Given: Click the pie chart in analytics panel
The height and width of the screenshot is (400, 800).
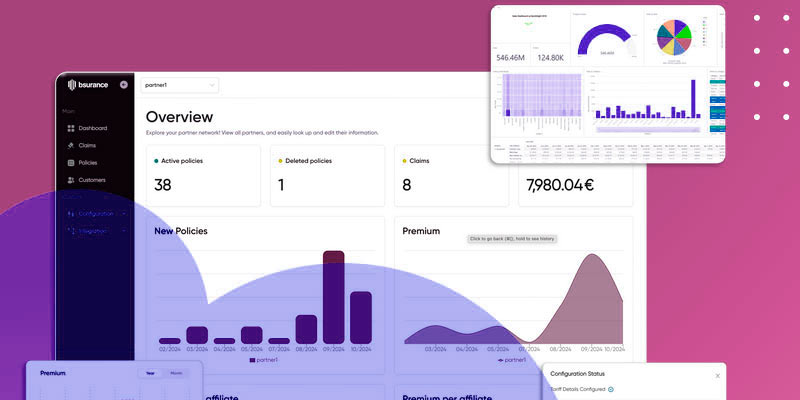Looking at the screenshot, I should click(674, 38).
